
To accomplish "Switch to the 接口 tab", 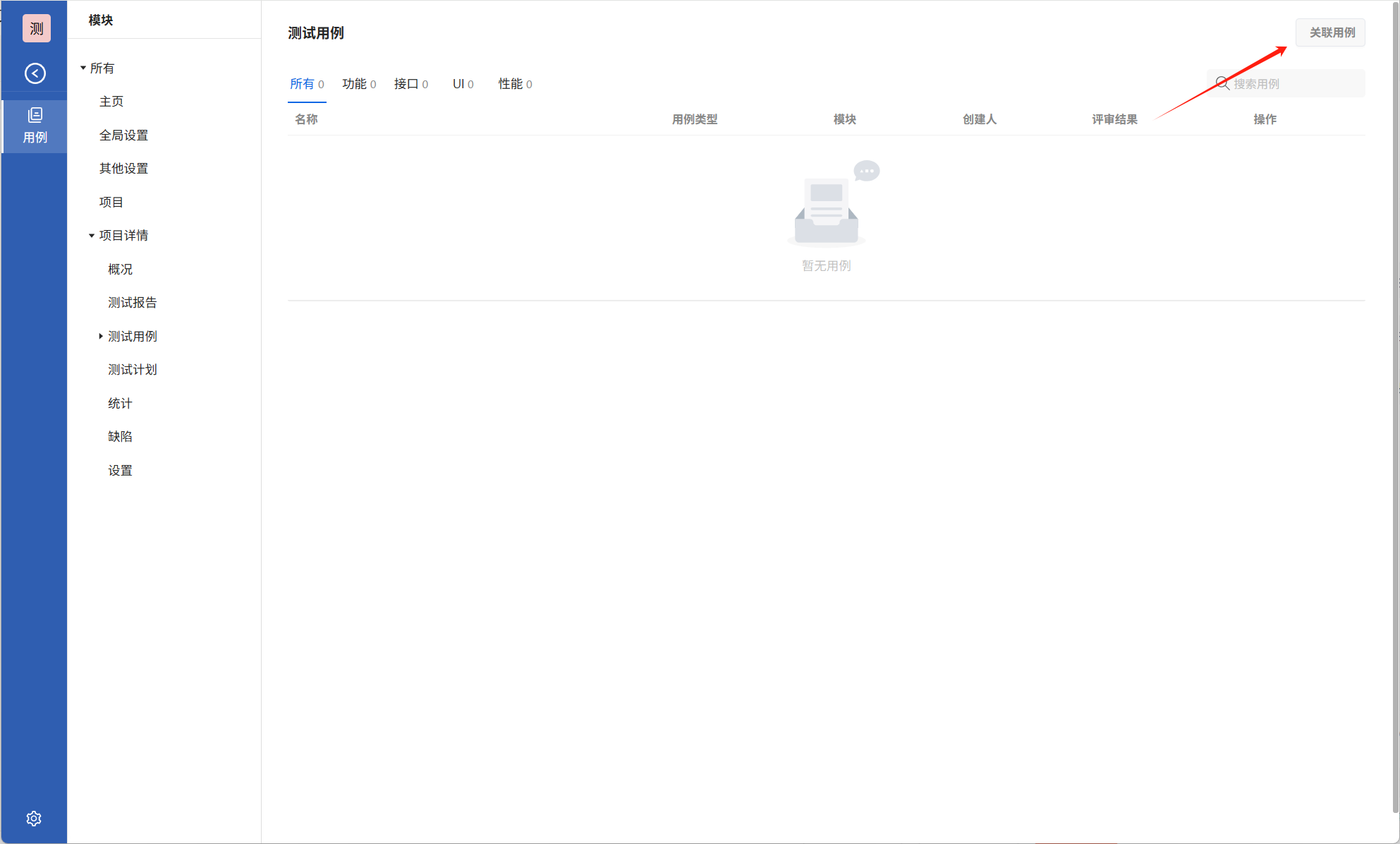I will click(410, 83).
